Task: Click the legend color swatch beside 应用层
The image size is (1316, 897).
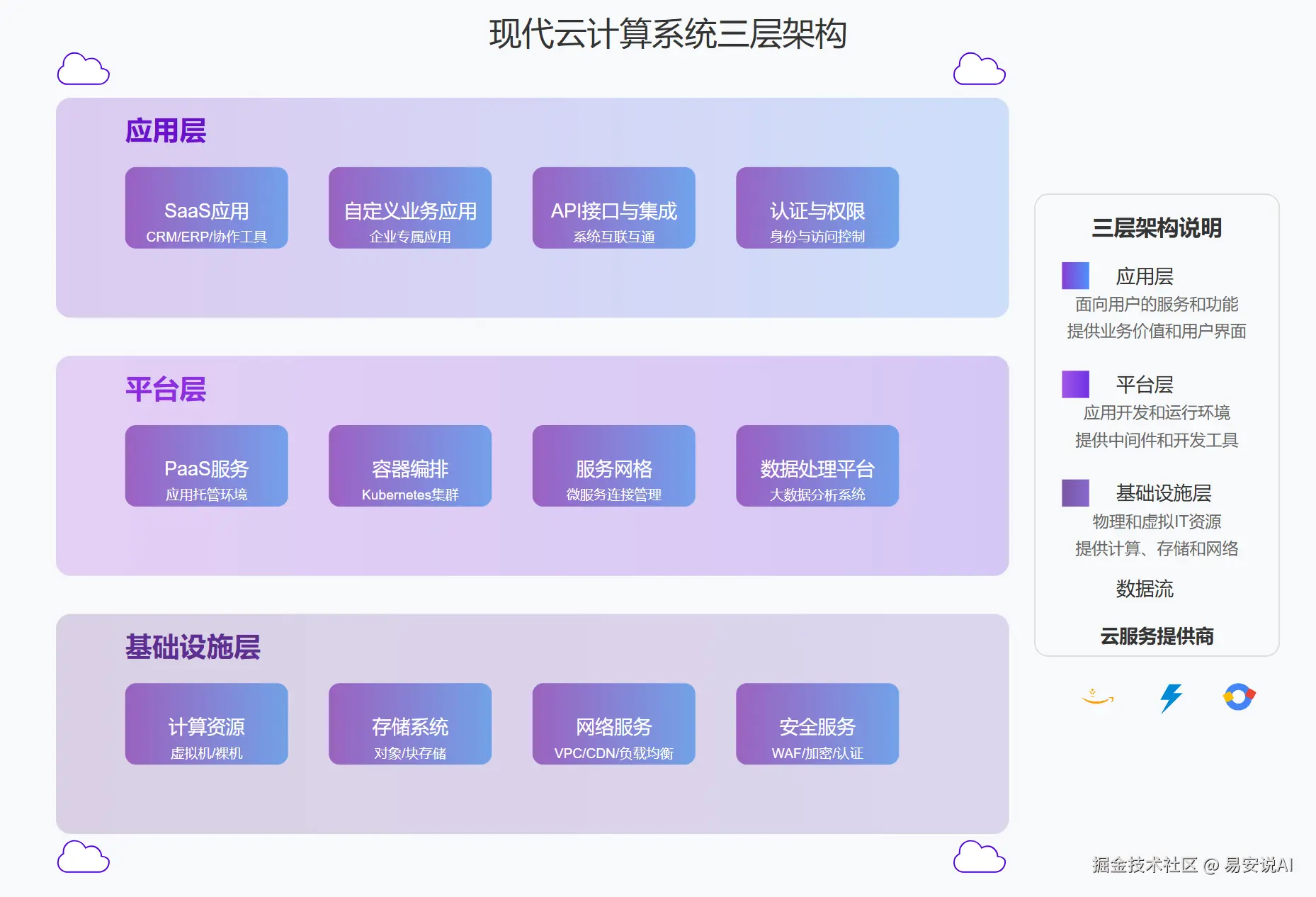Action: [1075, 276]
